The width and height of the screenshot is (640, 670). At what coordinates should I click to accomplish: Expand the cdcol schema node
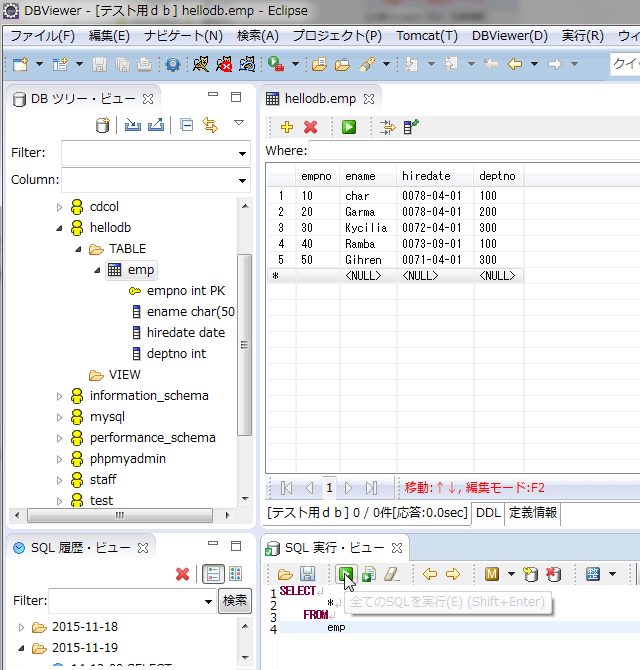pos(59,207)
